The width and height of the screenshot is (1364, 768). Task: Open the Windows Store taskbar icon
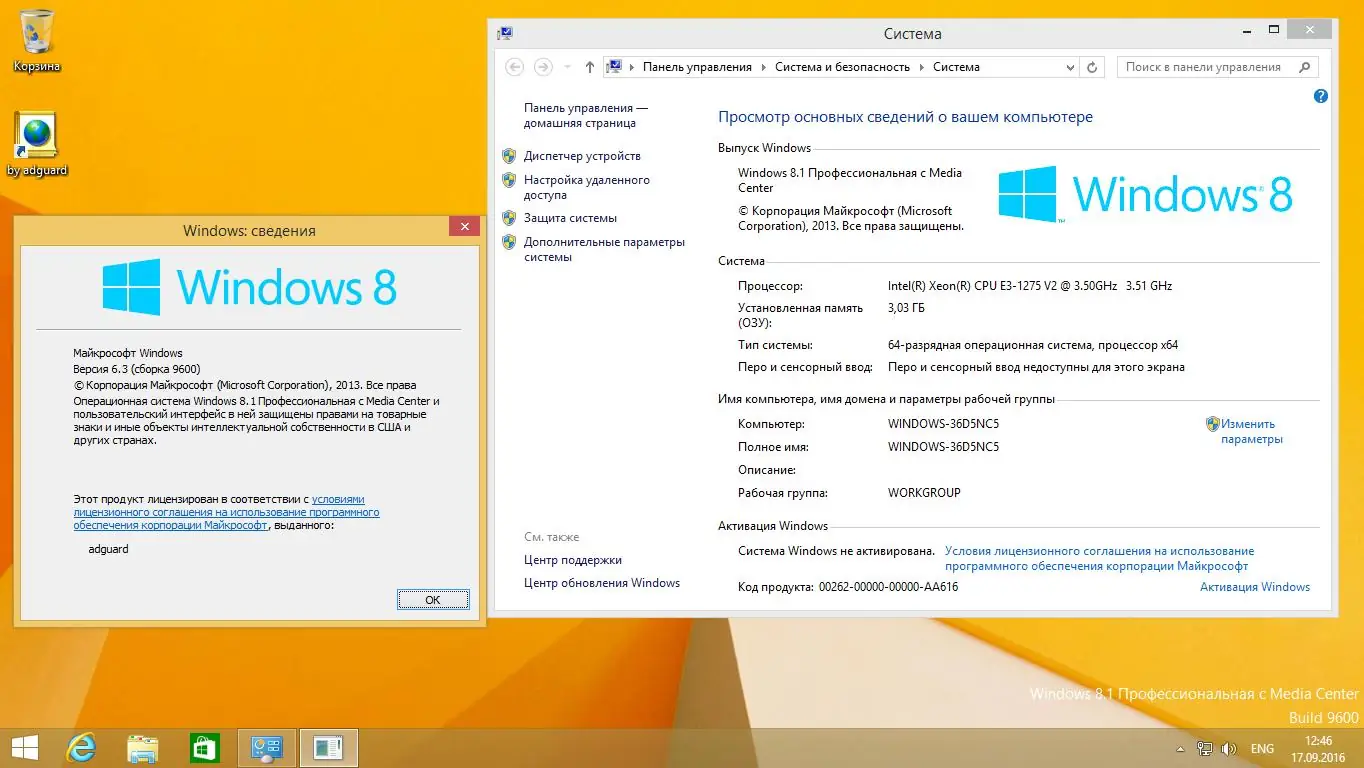(x=205, y=748)
